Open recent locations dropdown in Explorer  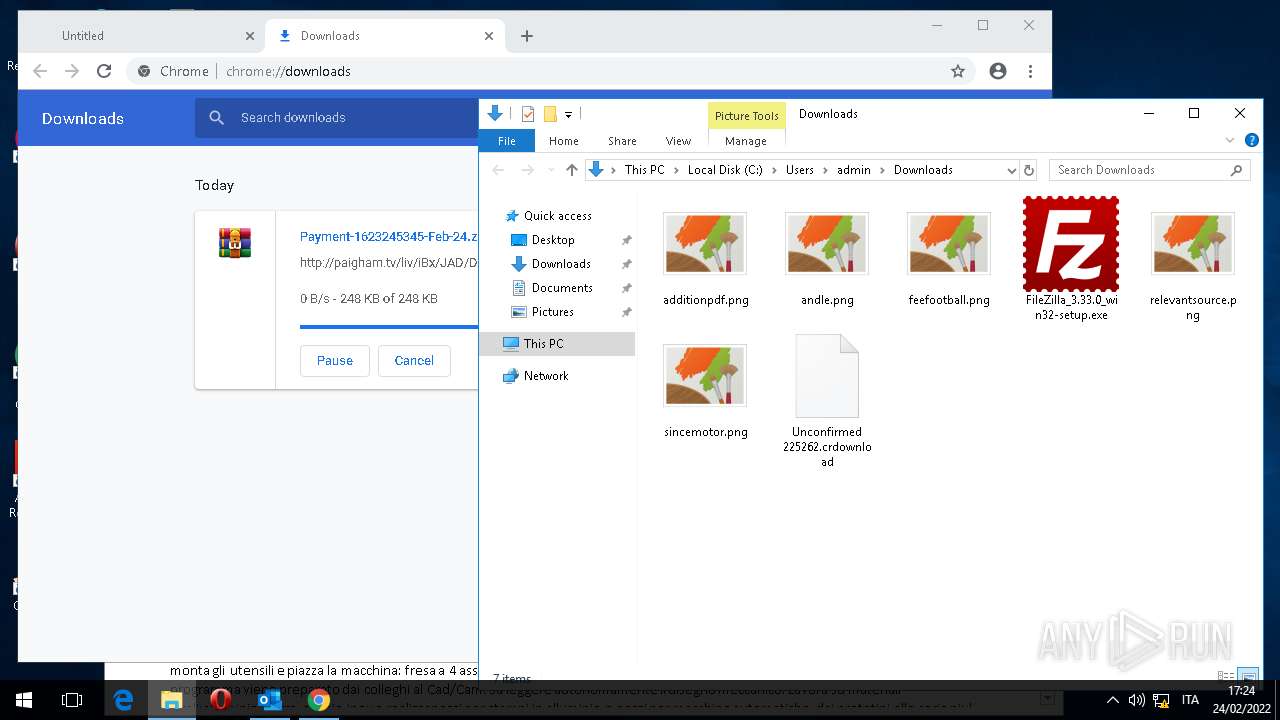pyautogui.click(x=550, y=170)
